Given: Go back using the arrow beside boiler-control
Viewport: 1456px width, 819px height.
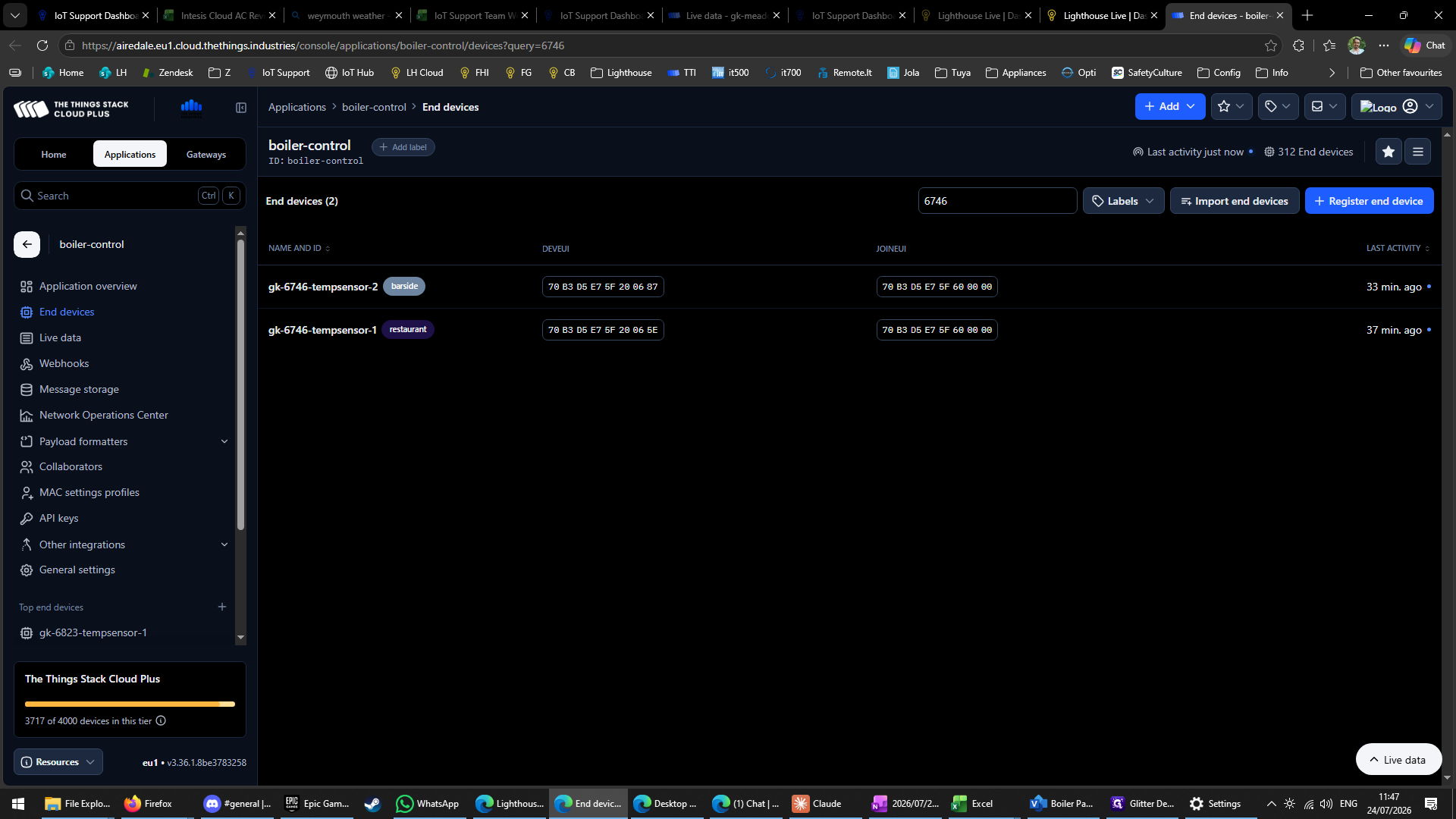Looking at the screenshot, I should (x=27, y=244).
